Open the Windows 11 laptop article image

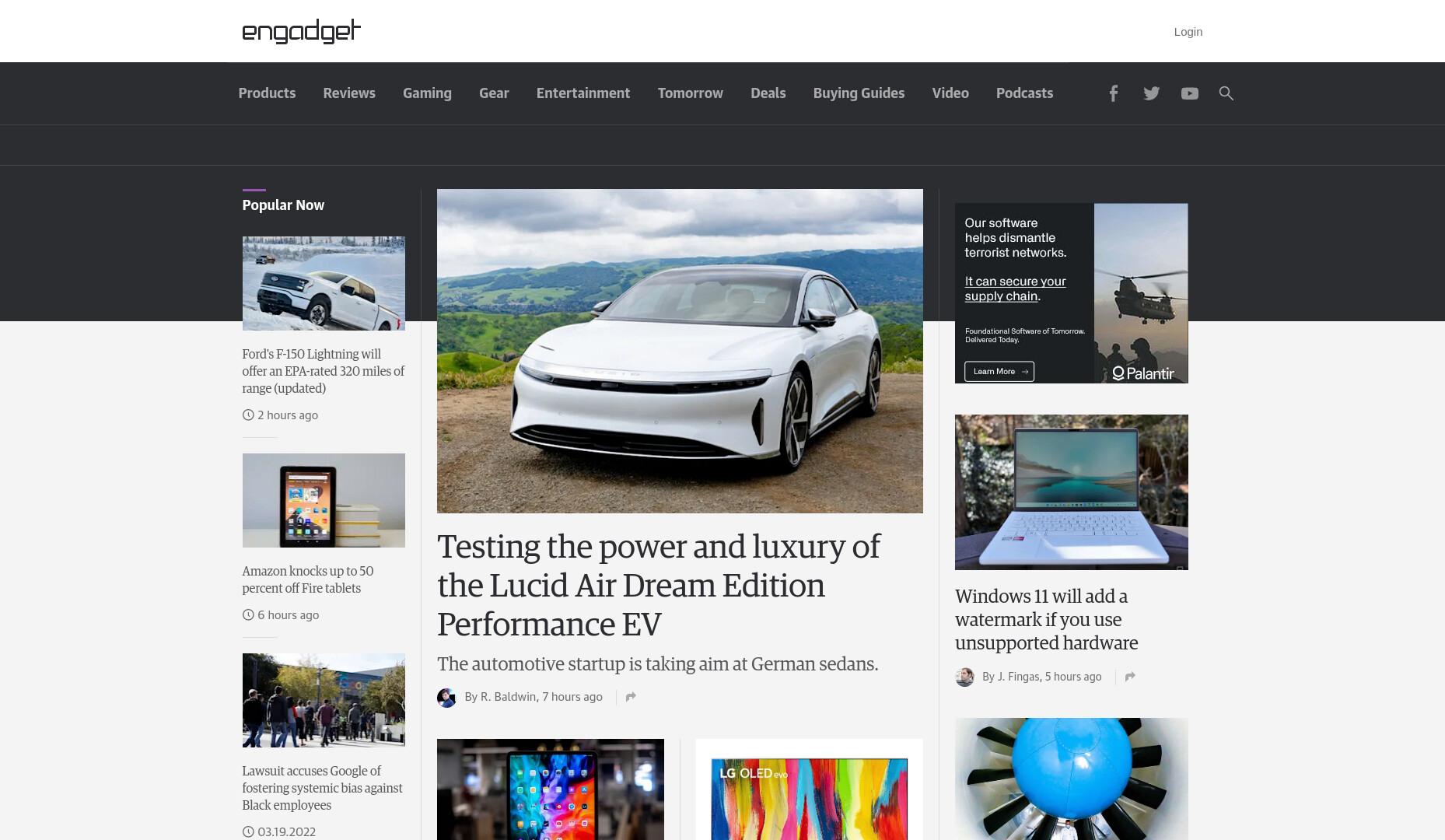click(1071, 492)
